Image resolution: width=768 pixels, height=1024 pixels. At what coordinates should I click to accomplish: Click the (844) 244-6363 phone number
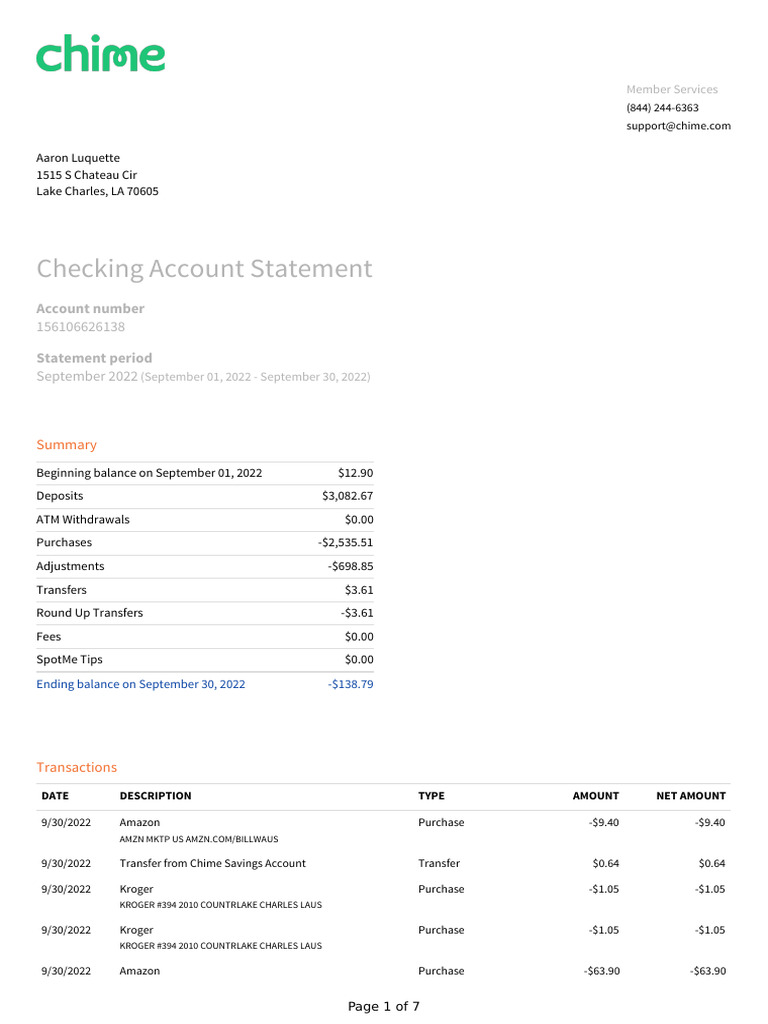point(662,108)
